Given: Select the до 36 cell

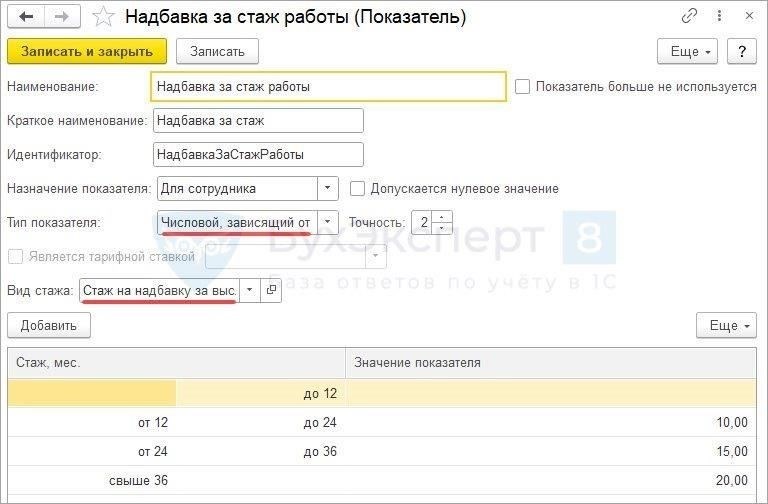Looking at the screenshot, I should [x=261, y=451].
